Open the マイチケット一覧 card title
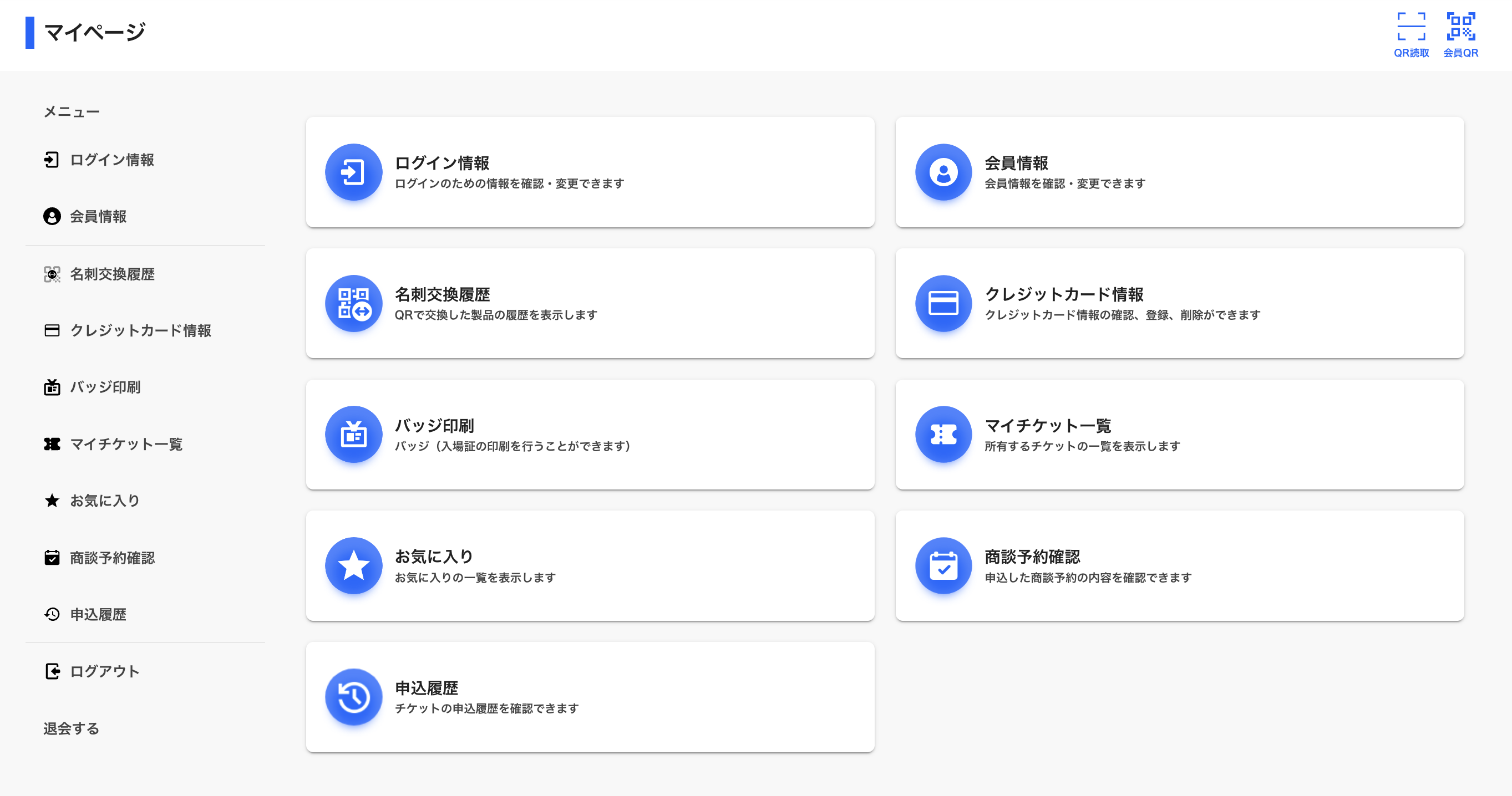Viewport: 1512px width, 796px height. (1048, 425)
